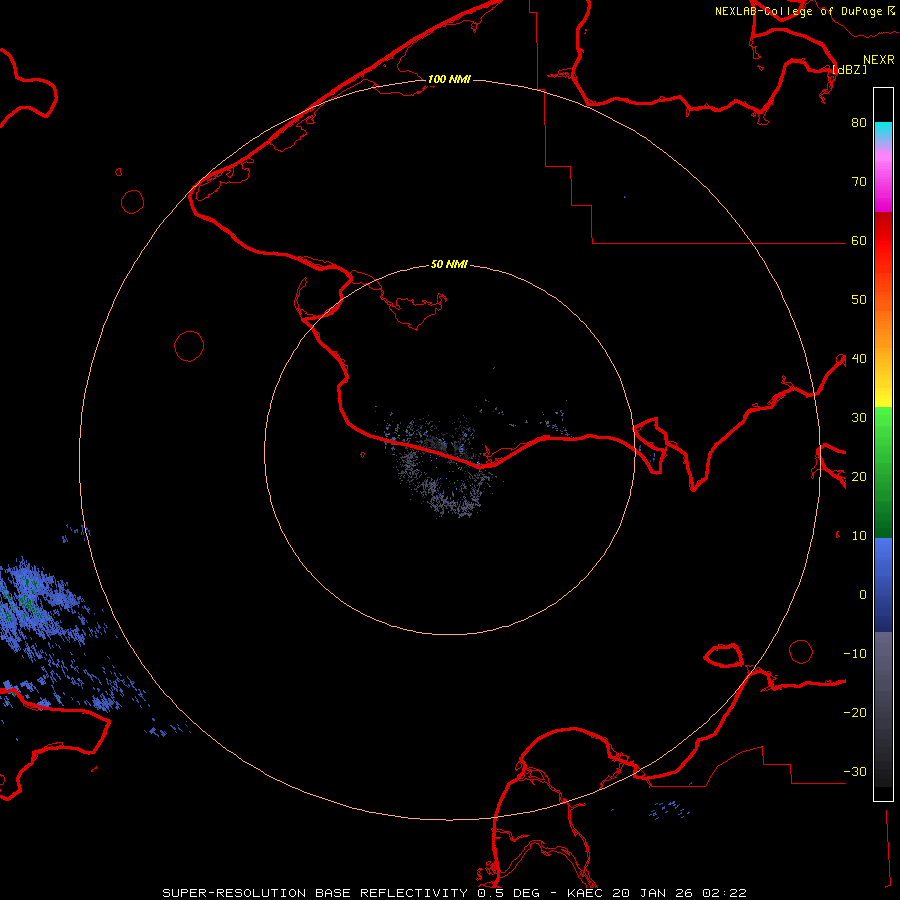Click the dBZ units label
Screen dimensions: 900x900
(849, 69)
